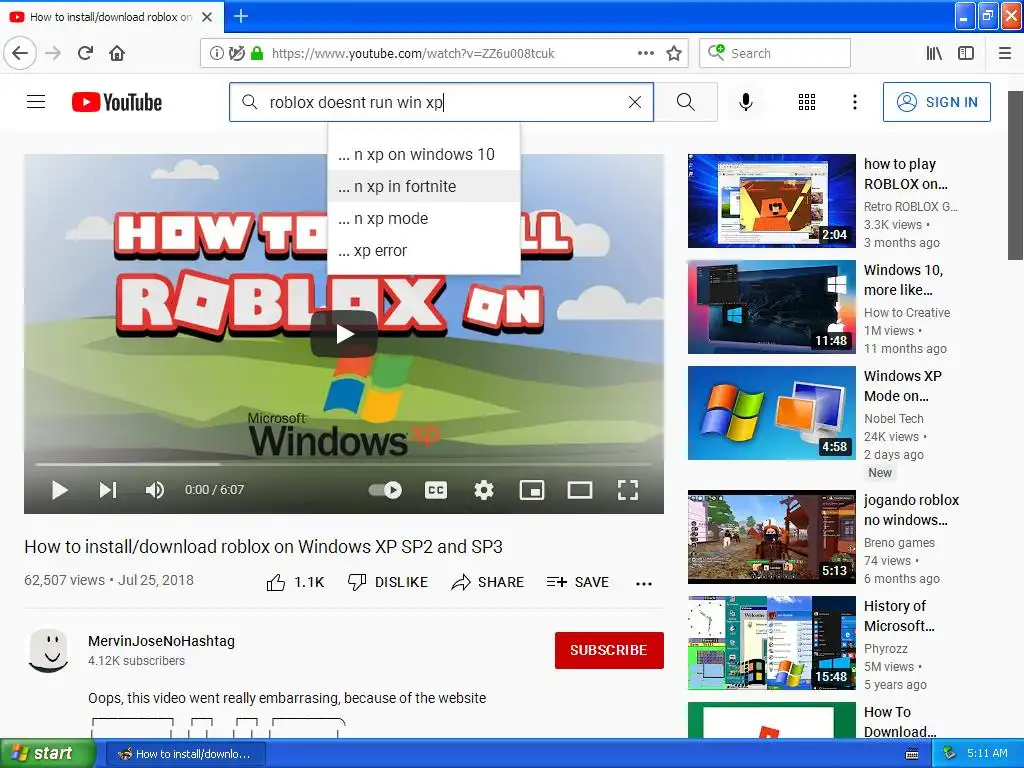Switch to theater mode icon
Screen dimensions: 1024x768
[x=580, y=490]
